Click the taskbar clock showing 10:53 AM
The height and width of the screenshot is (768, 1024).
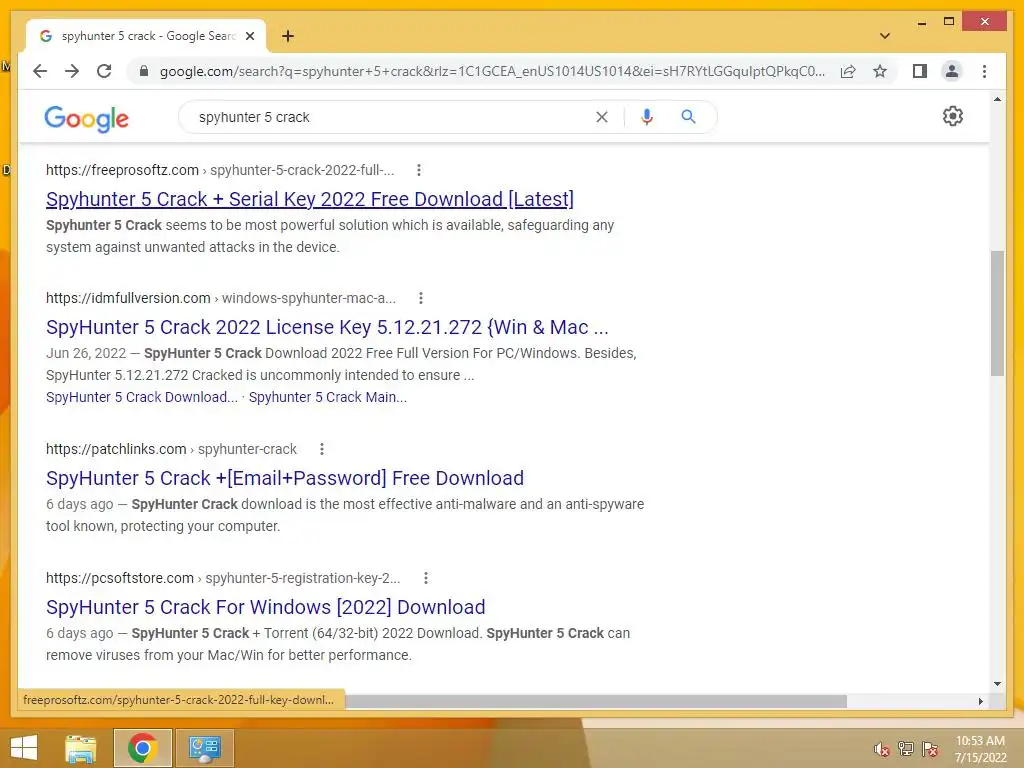(980, 749)
